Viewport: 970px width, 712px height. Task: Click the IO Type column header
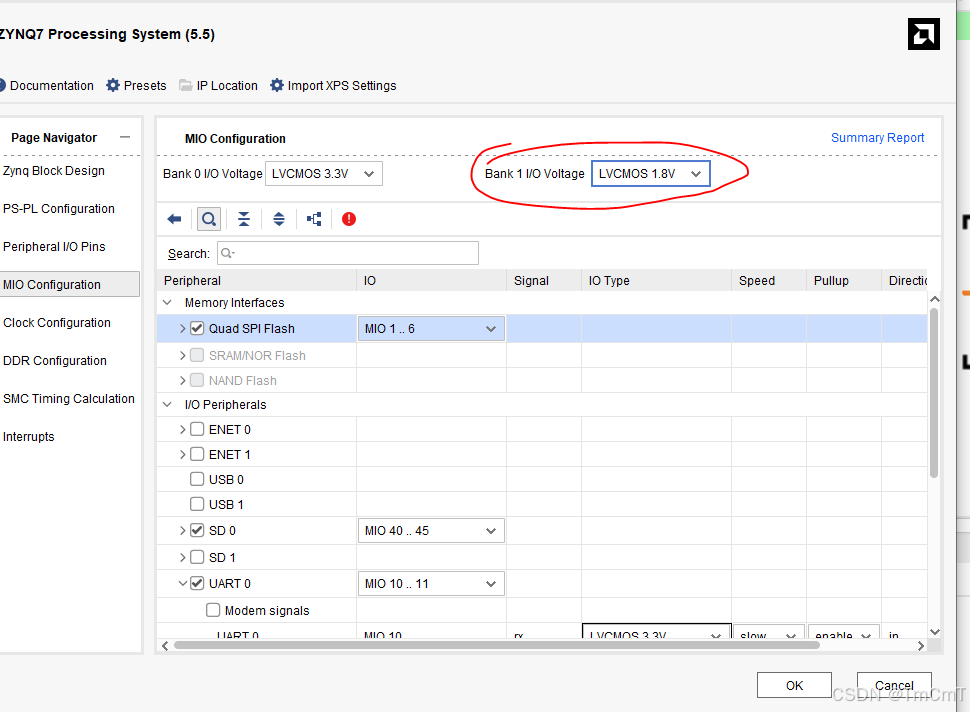tap(656, 280)
